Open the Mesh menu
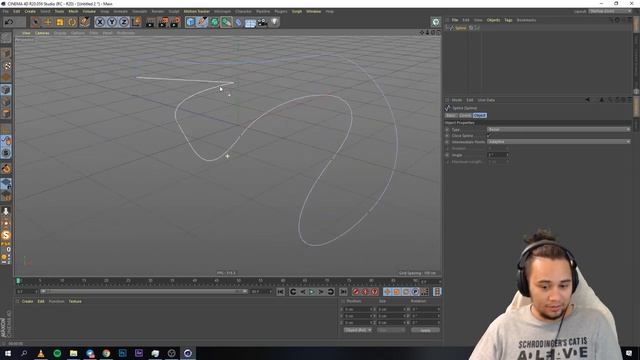 pos(73,11)
